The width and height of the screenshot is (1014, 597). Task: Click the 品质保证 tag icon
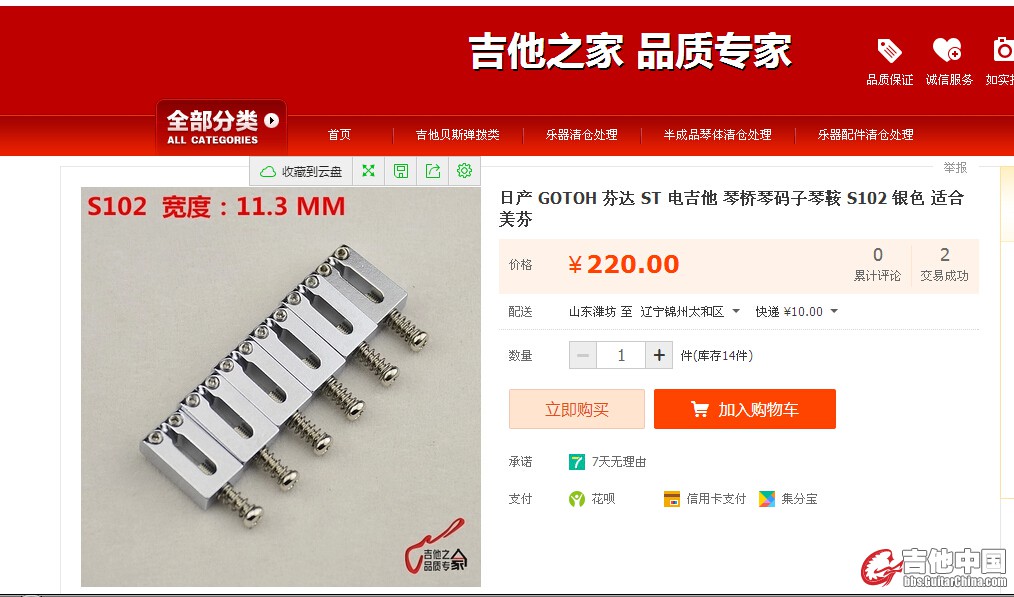889,50
